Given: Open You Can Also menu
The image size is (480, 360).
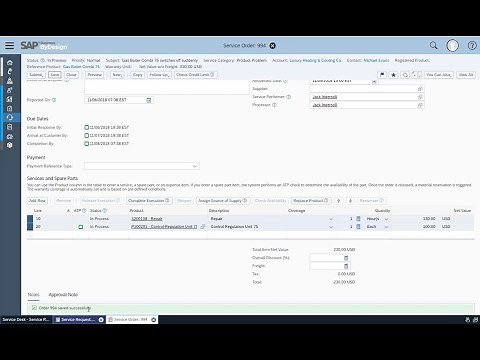Looking at the screenshot, I should tap(439, 75).
